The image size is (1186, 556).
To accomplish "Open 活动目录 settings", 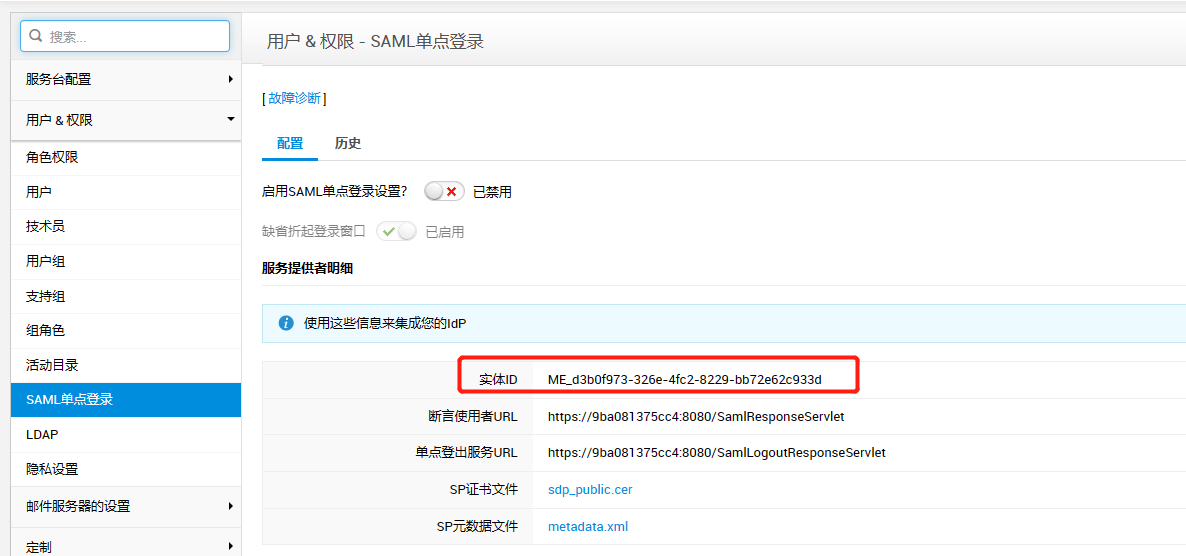I will point(52,365).
